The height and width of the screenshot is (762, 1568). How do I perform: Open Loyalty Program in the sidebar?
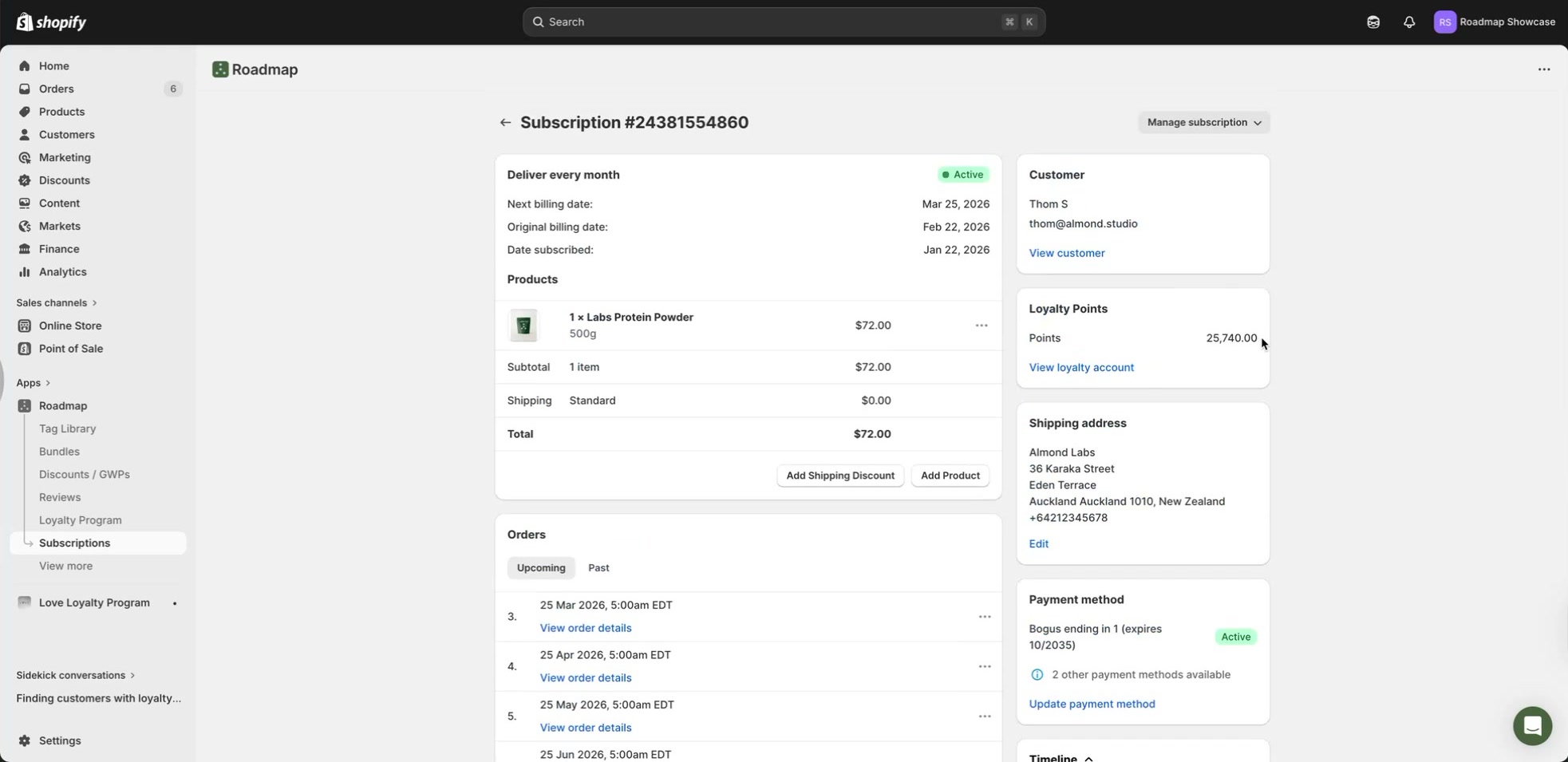81,520
